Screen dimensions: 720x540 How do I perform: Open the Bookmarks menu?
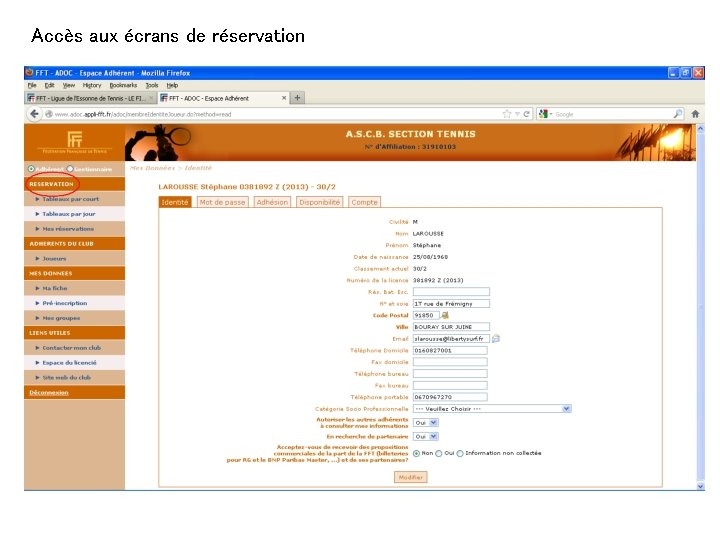[123, 85]
